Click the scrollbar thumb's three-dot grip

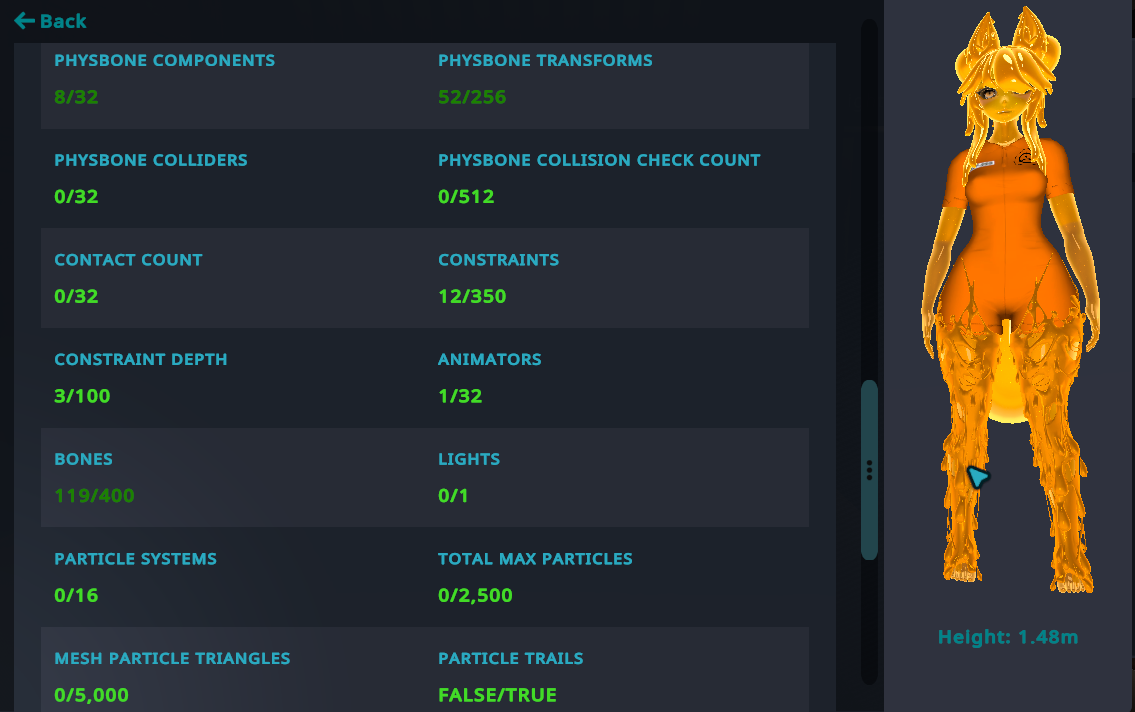tap(869, 470)
